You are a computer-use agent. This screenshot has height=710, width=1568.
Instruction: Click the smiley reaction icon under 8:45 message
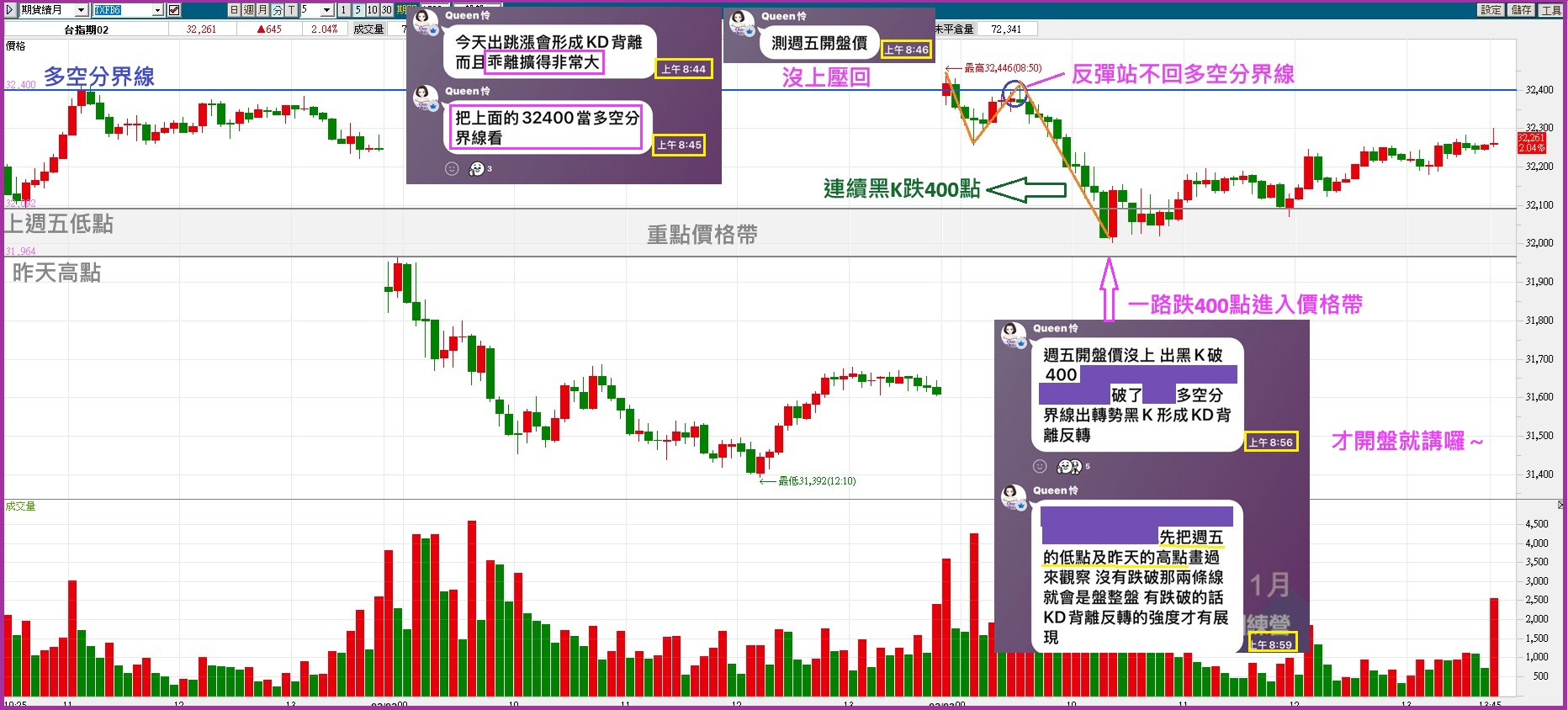pyautogui.click(x=452, y=169)
